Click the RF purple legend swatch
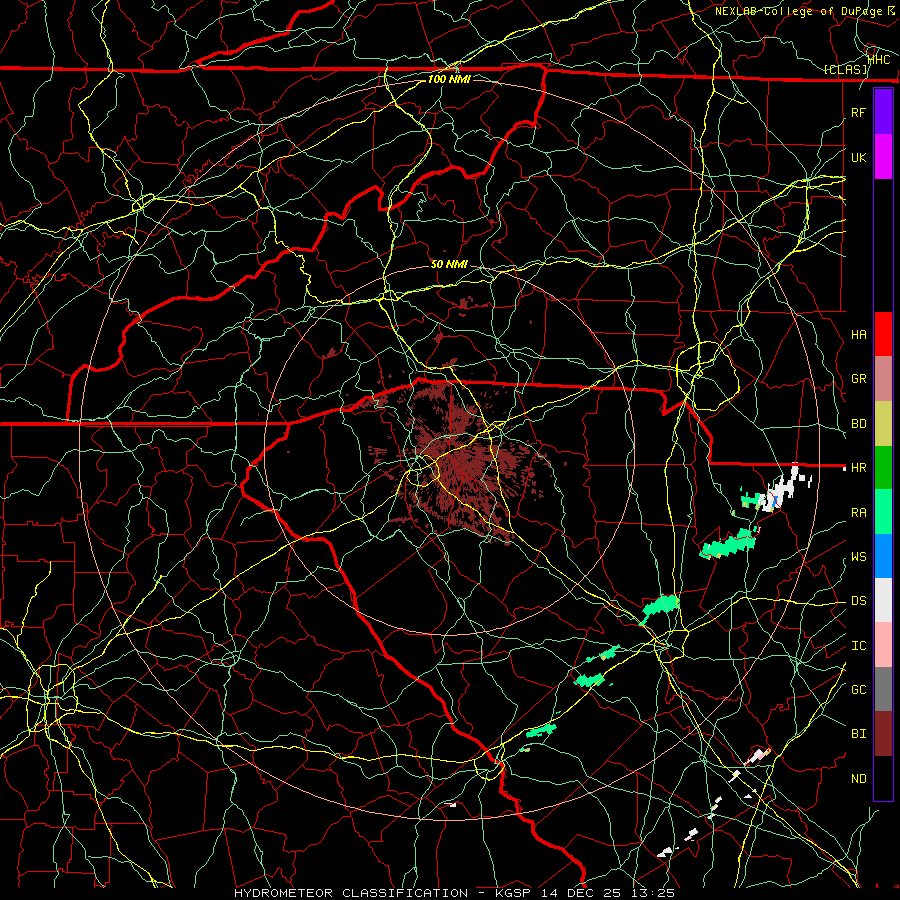 point(883,112)
